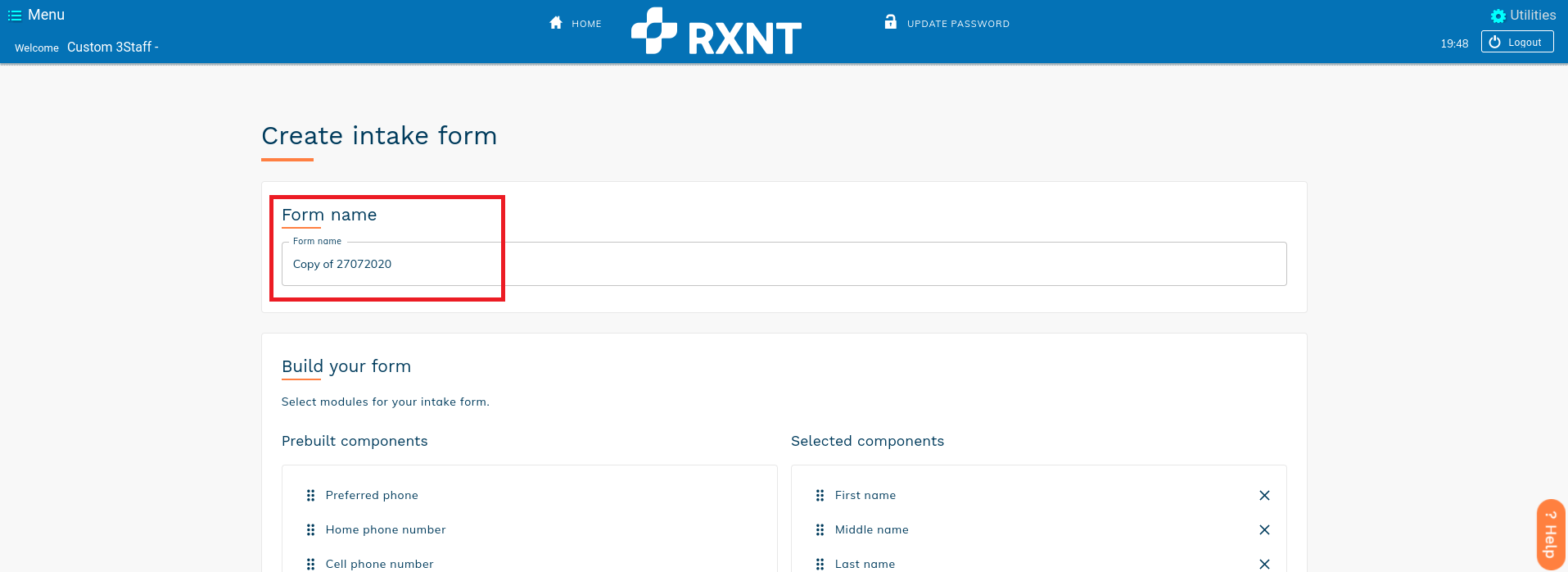Grab the Home phone number drag handle
This screenshot has width=1568, height=572.
pos(310,529)
